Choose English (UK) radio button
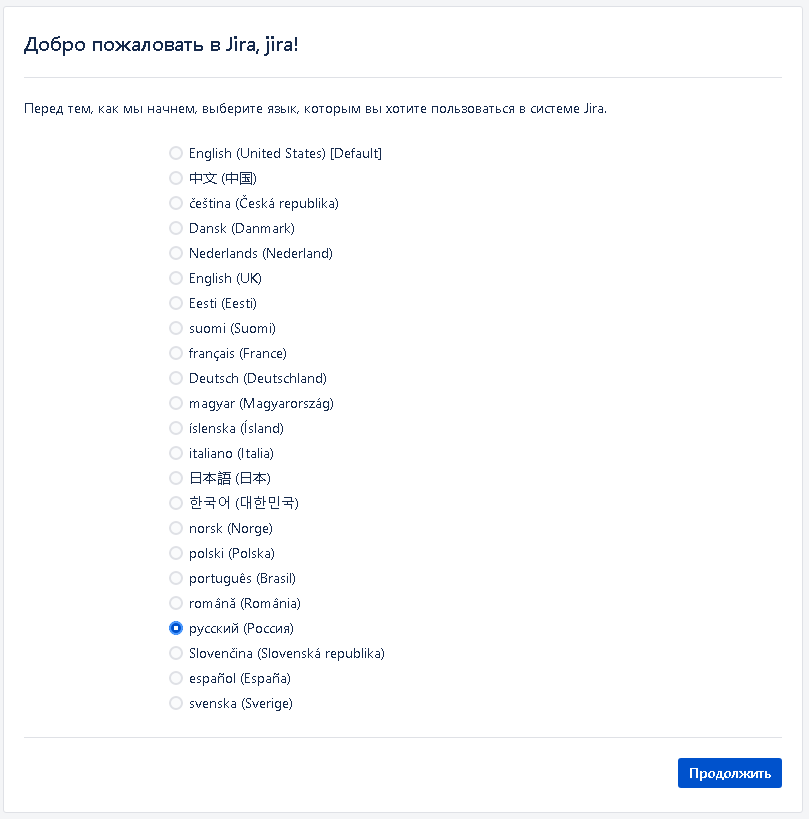 tap(176, 278)
